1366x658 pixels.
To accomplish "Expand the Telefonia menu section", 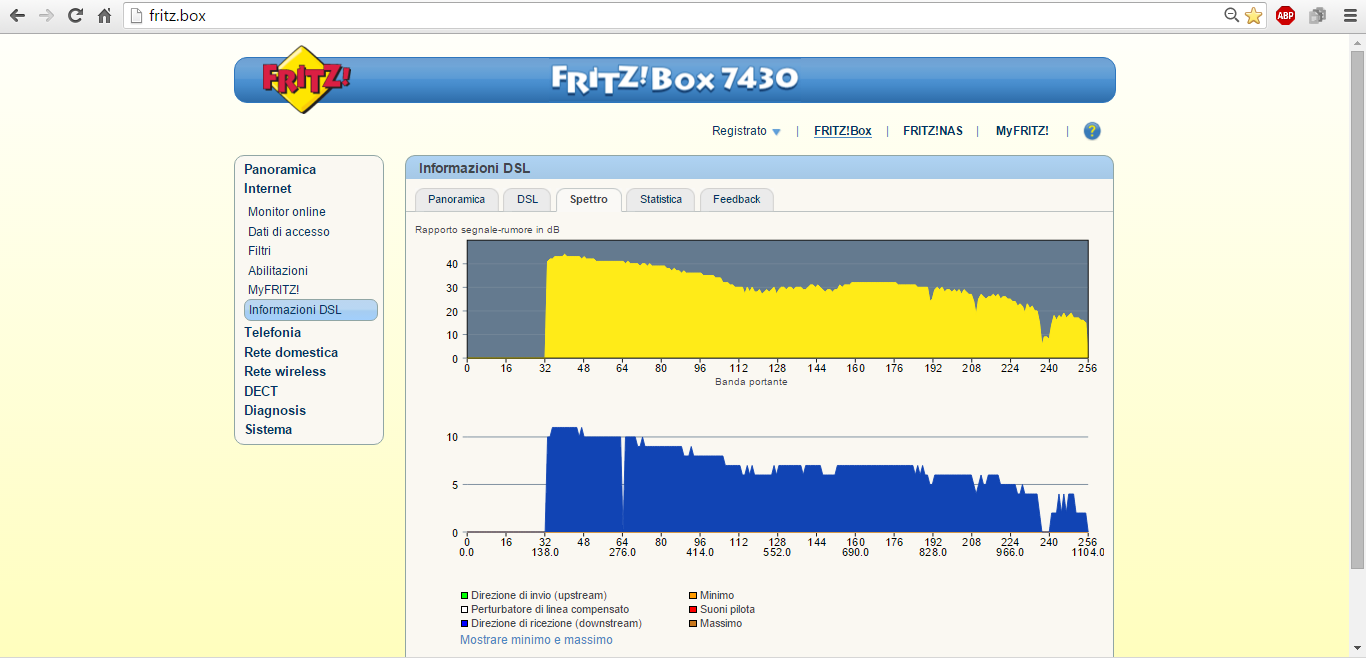I will point(272,332).
